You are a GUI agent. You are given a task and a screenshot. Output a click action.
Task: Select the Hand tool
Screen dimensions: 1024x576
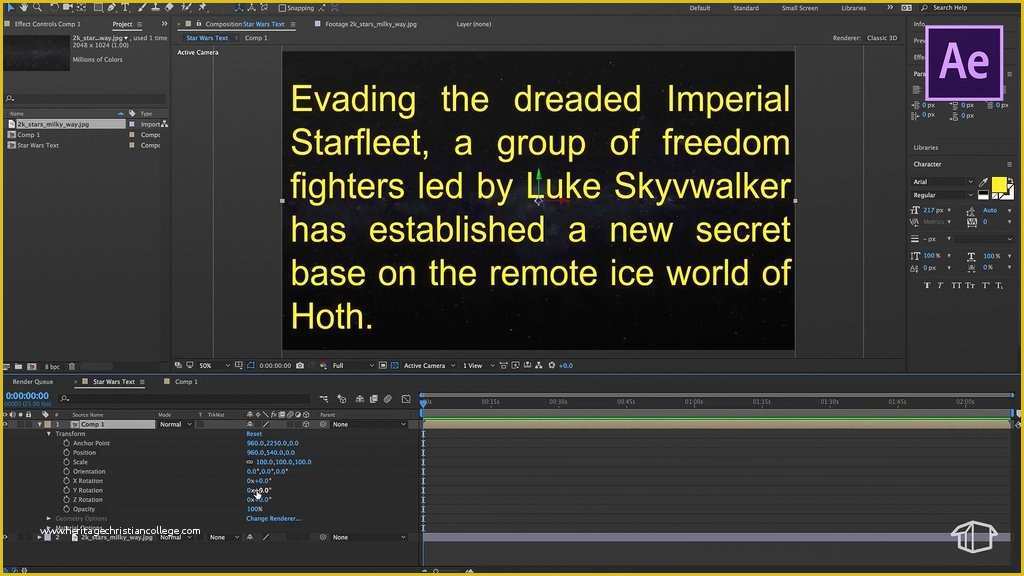(x=24, y=7)
